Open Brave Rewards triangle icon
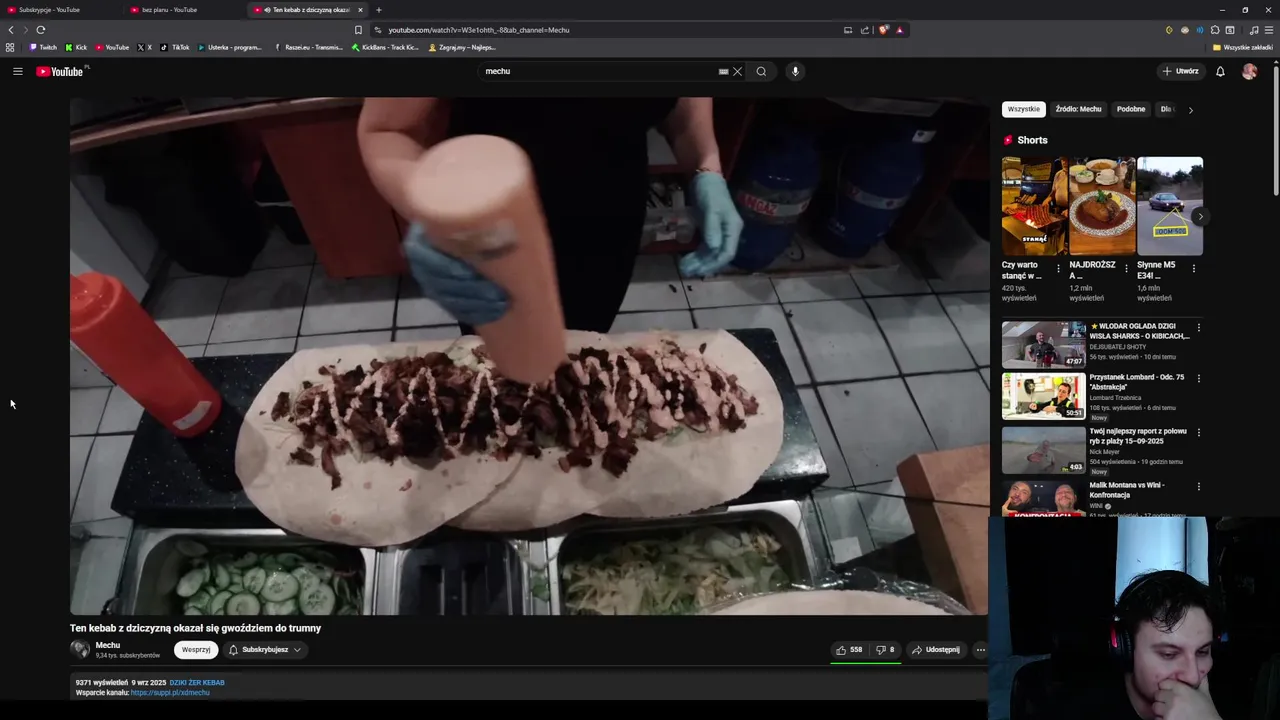Screen dimensions: 1280x720 (x=899, y=30)
